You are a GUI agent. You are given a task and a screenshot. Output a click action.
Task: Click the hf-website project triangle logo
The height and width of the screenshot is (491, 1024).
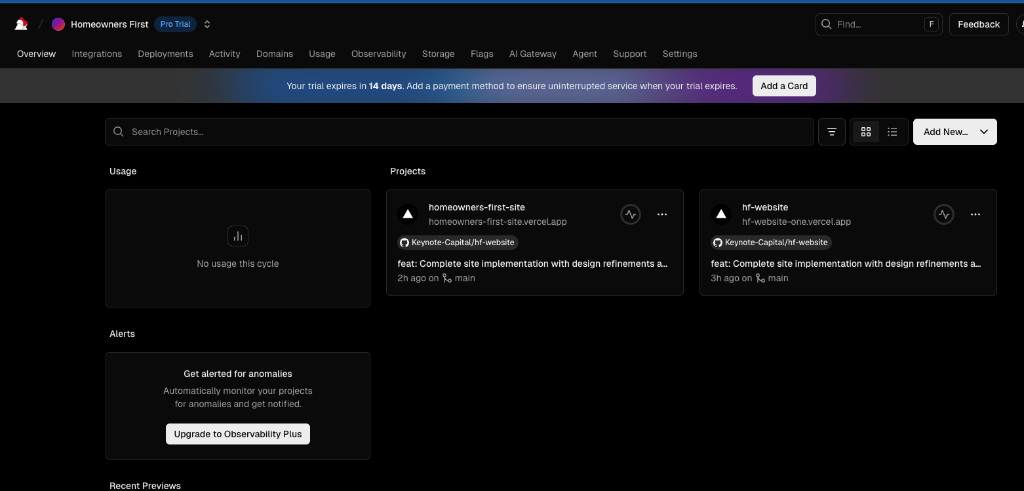pyautogui.click(x=721, y=214)
